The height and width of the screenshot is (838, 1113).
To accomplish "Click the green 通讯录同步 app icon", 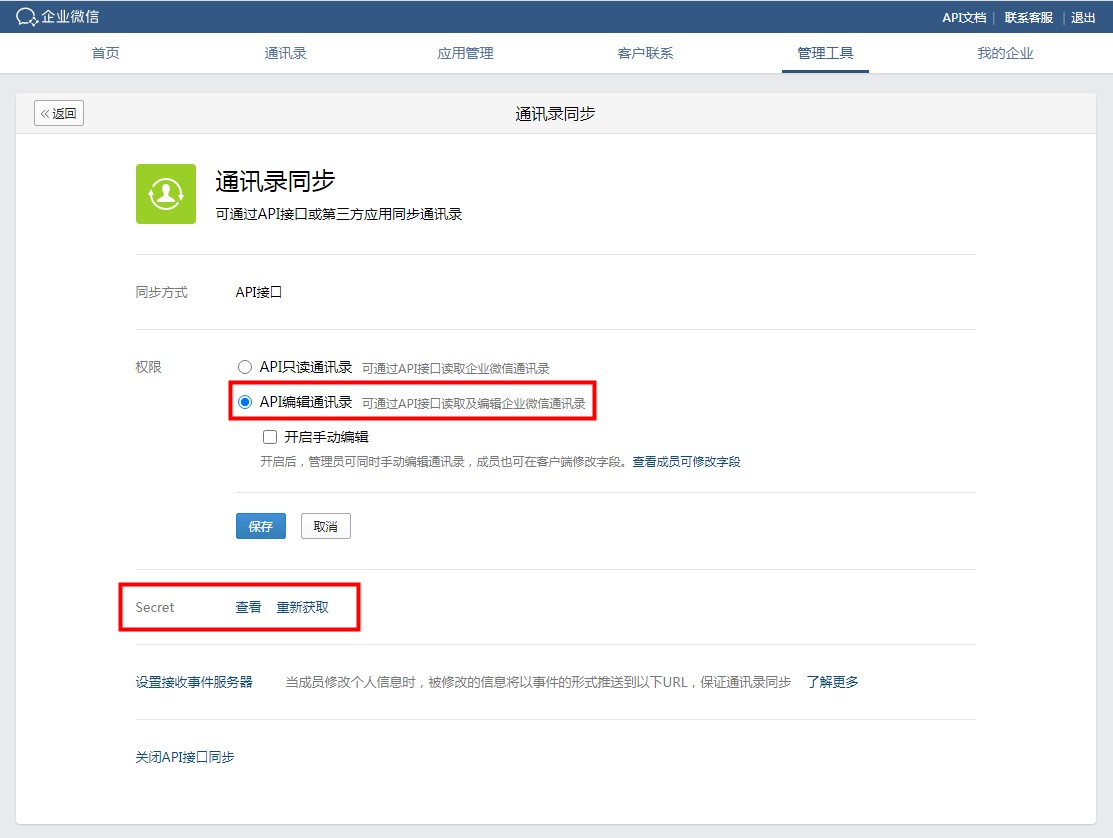I will click(x=166, y=194).
